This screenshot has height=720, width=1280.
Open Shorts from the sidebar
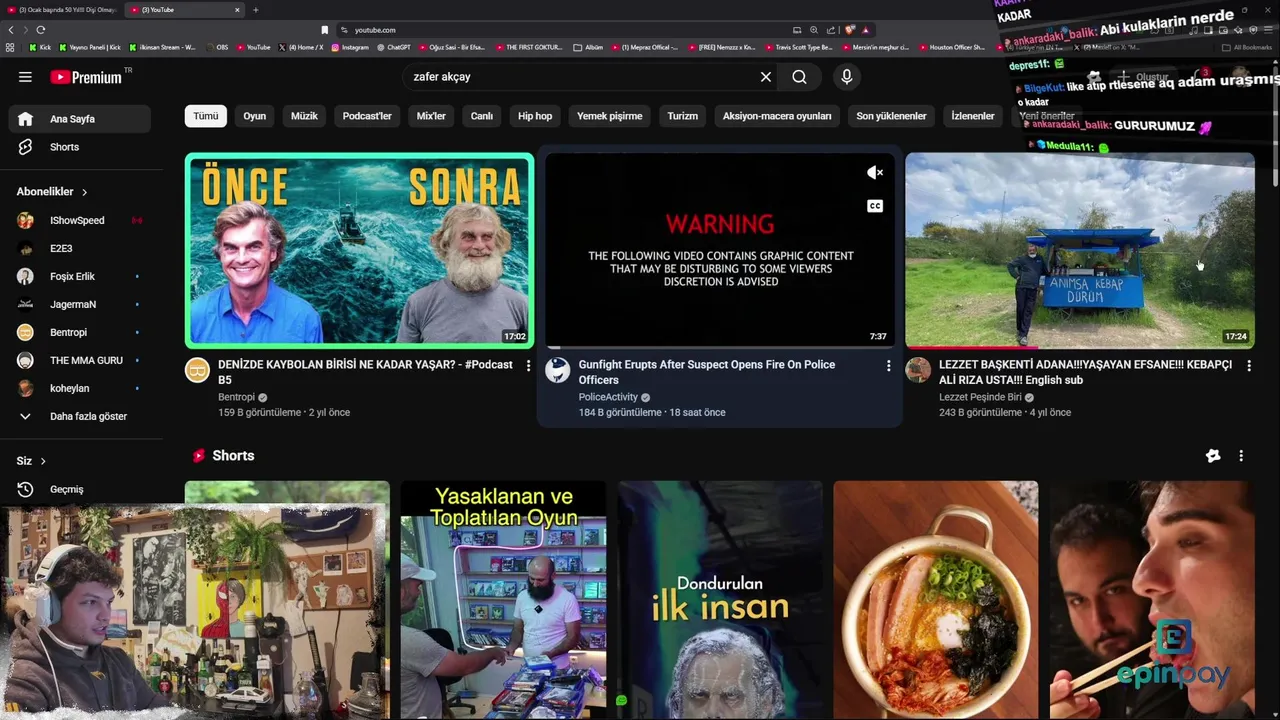pyautogui.click(x=80, y=147)
